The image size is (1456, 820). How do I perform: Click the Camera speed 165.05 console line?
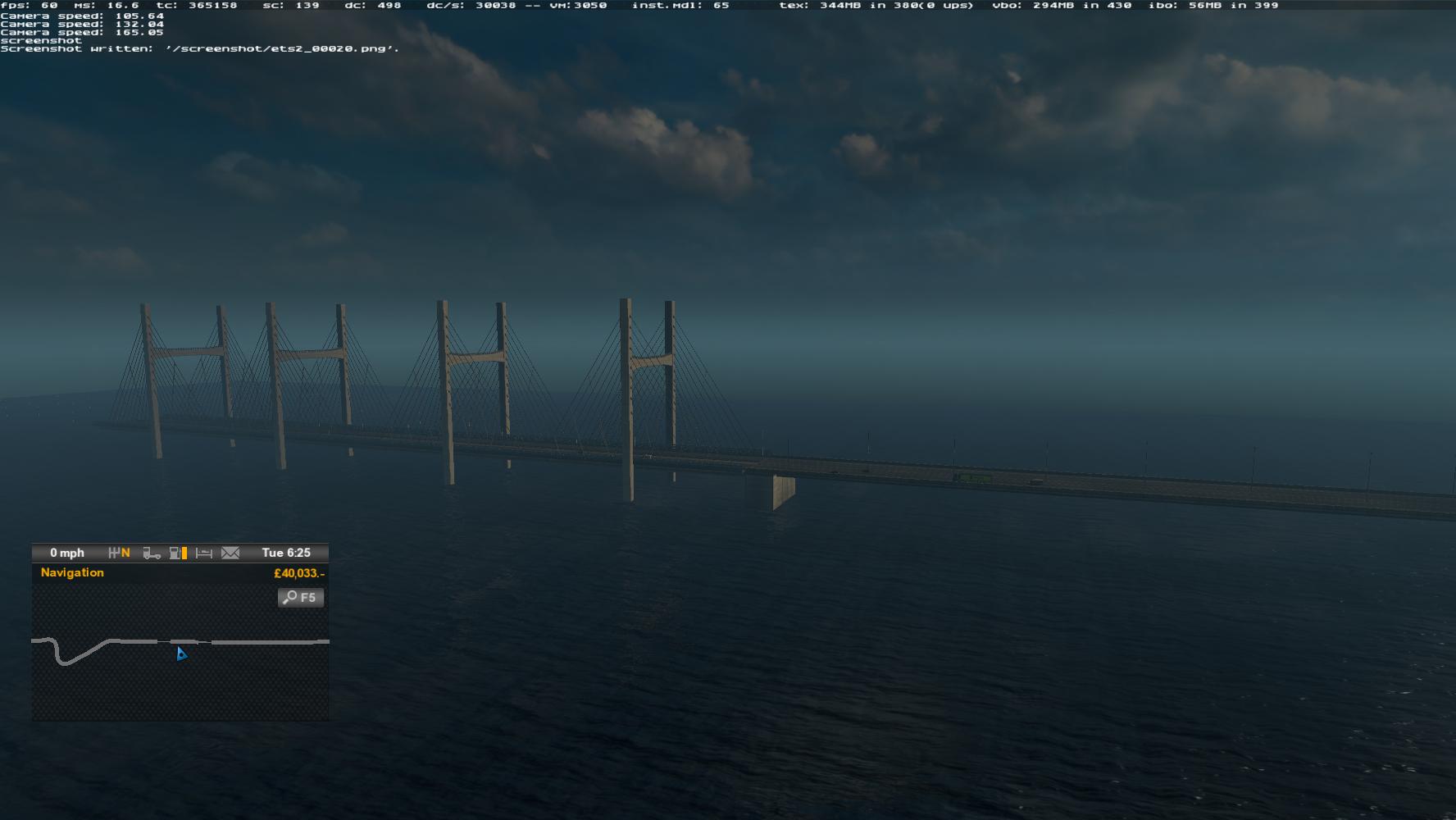(82, 32)
